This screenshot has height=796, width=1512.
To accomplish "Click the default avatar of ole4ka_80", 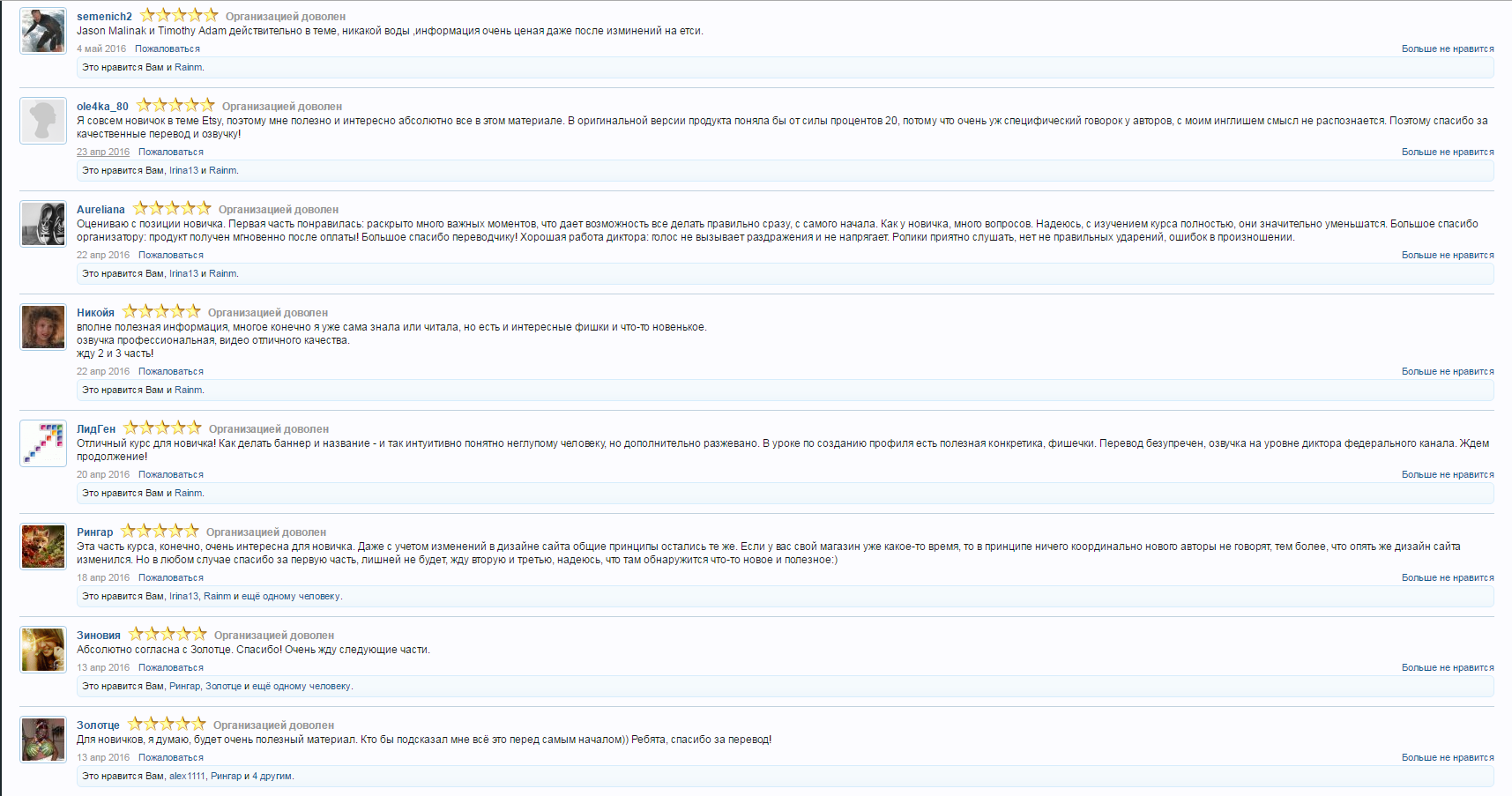I will pos(43,121).
